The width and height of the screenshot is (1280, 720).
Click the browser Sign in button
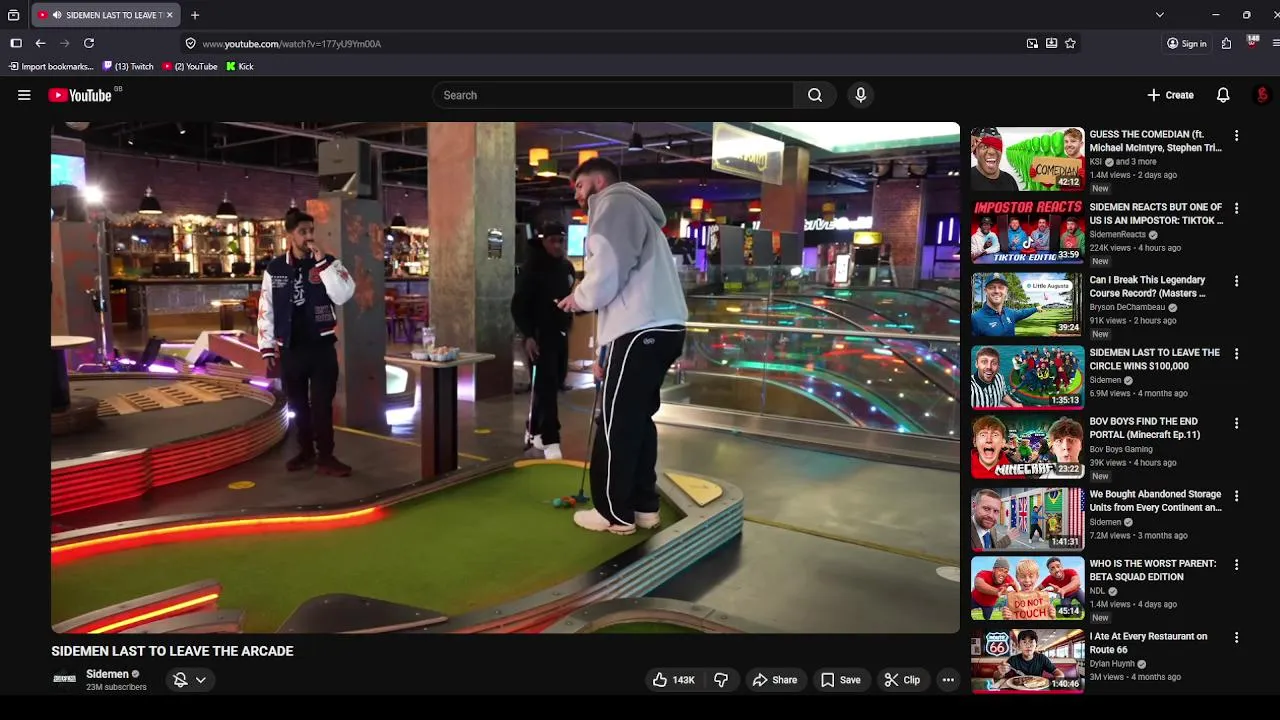(x=1186, y=44)
